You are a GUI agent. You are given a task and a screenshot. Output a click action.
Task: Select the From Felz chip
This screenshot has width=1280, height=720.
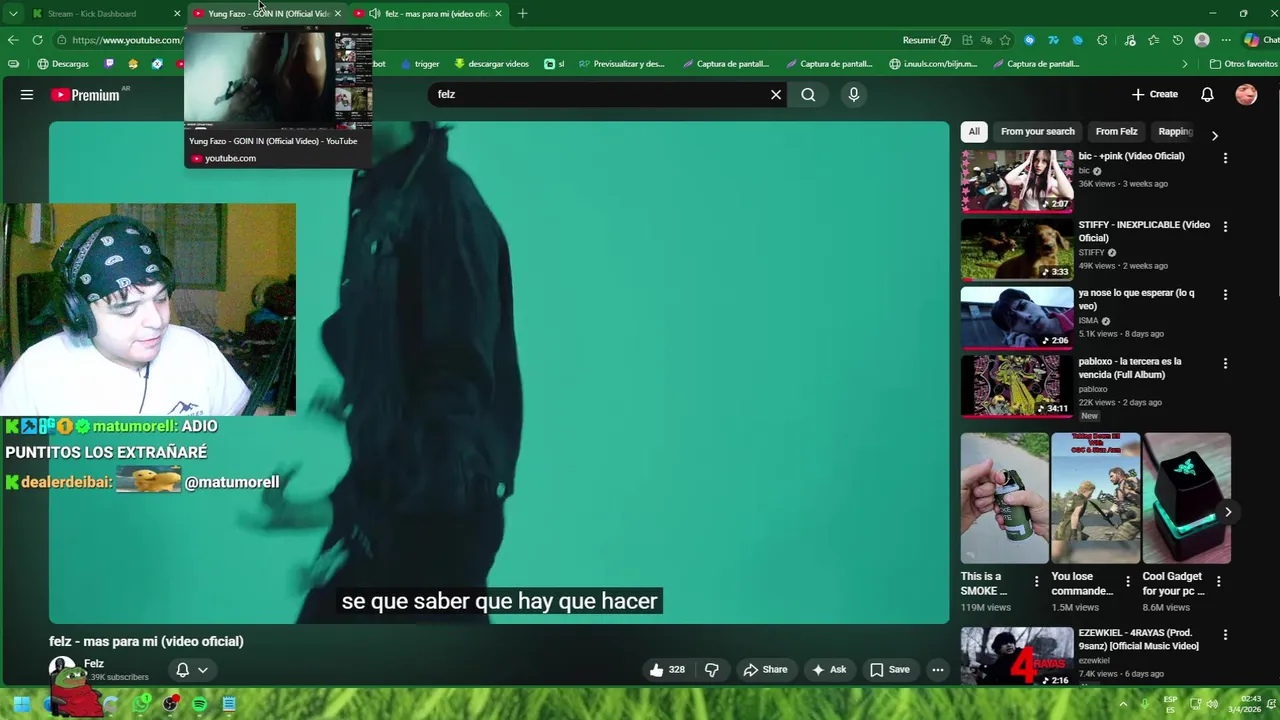click(1116, 132)
